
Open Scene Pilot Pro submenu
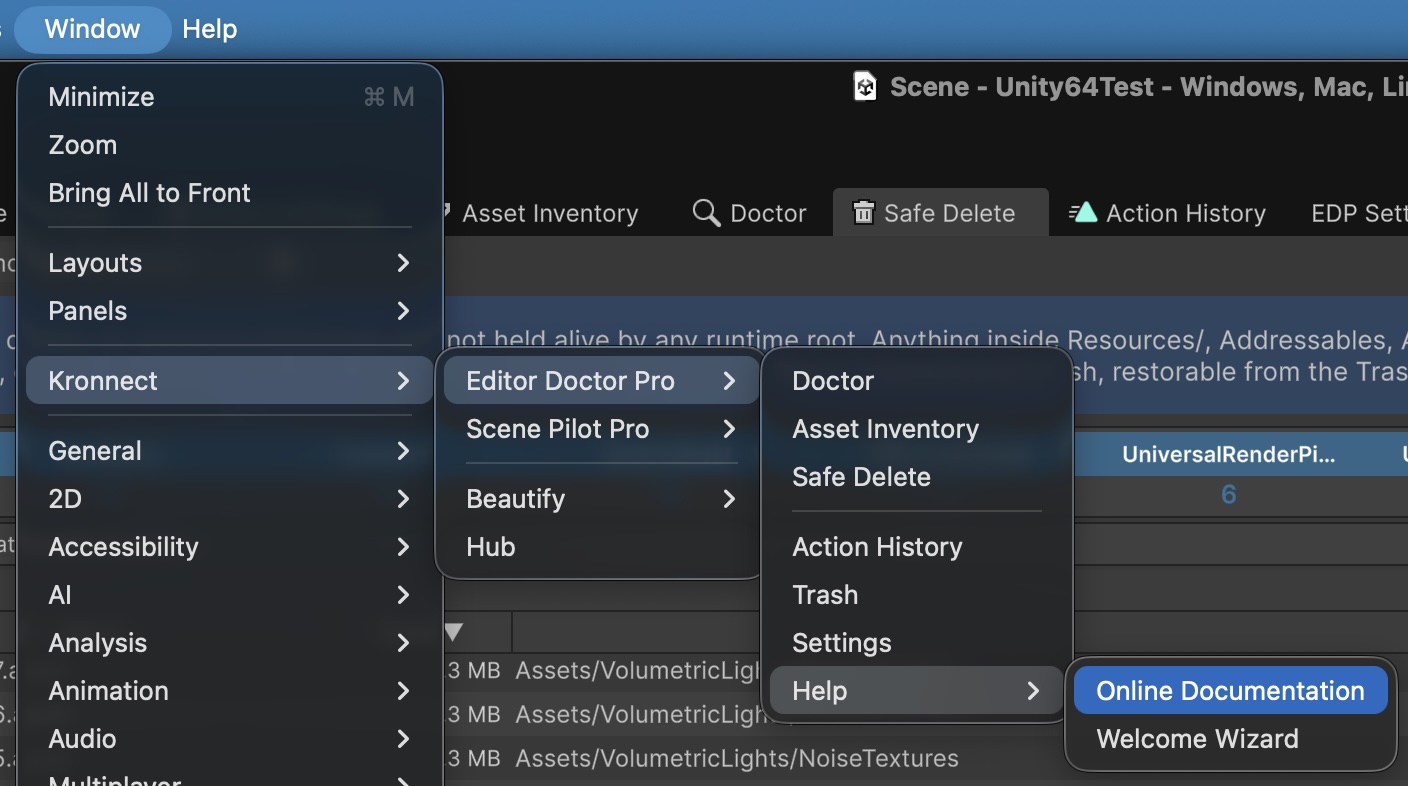601,429
